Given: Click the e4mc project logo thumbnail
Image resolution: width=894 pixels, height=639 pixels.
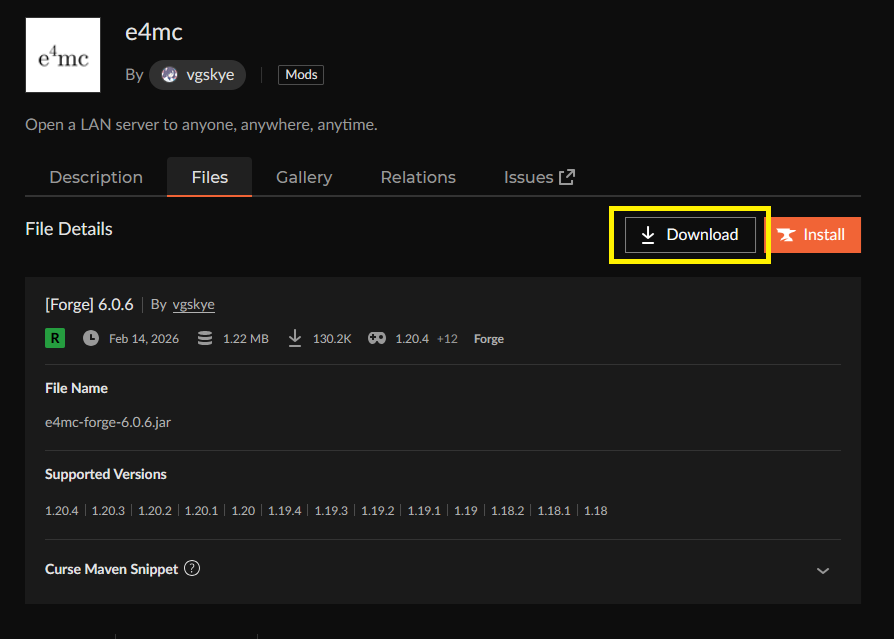Looking at the screenshot, I should click(63, 55).
